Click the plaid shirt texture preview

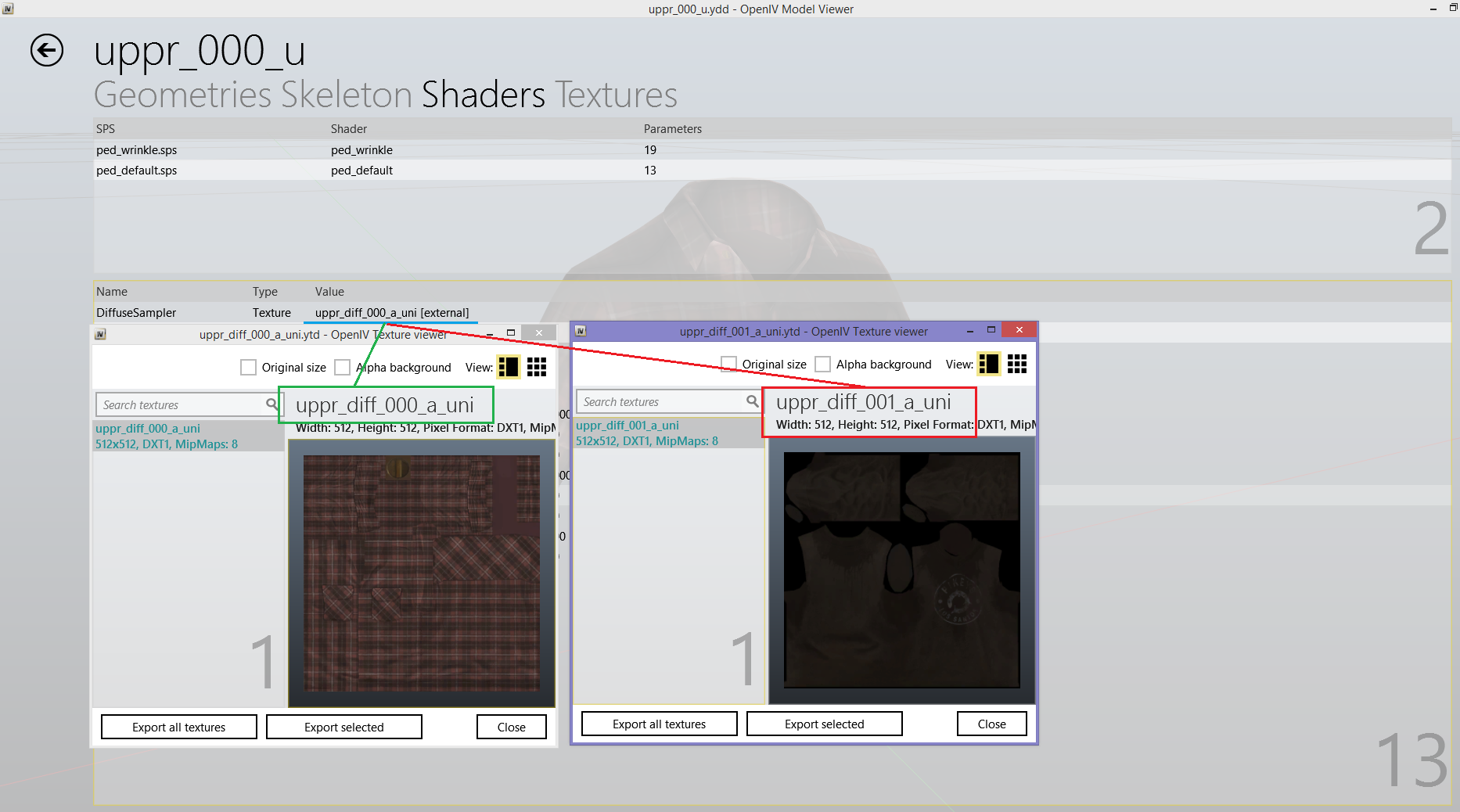coord(422,573)
